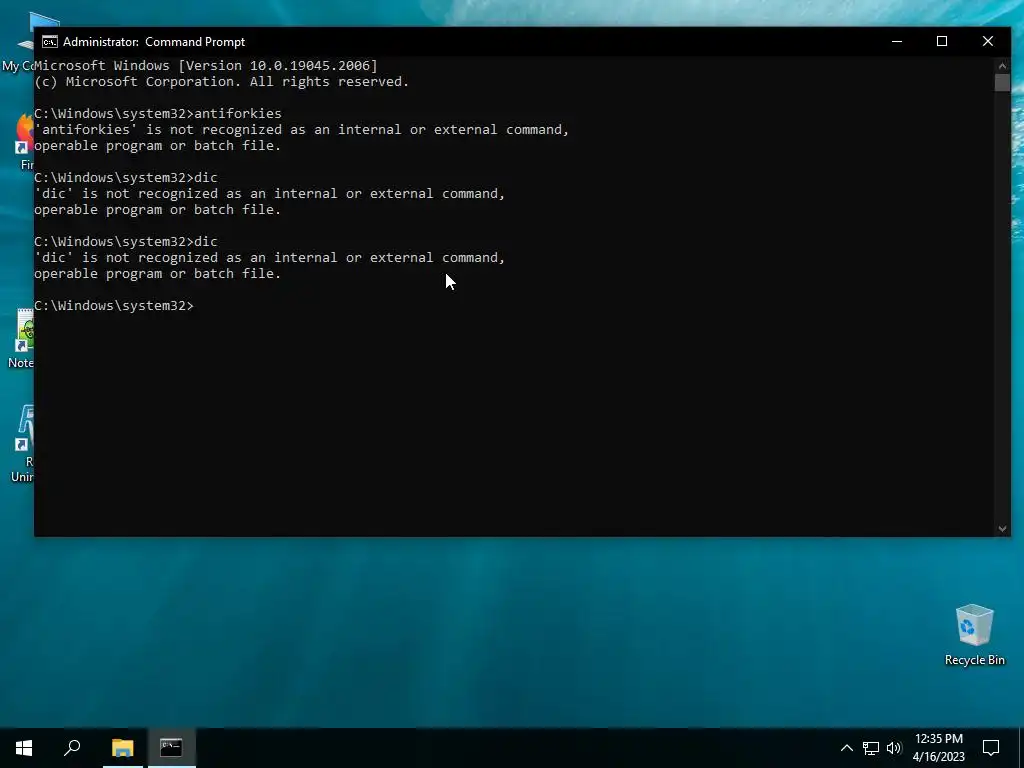Image resolution: width=1024 pixels, height=768 pixels.
Task: Open the Action Center notifications icon
Action: pyautogui.click(x=991, y=748)
